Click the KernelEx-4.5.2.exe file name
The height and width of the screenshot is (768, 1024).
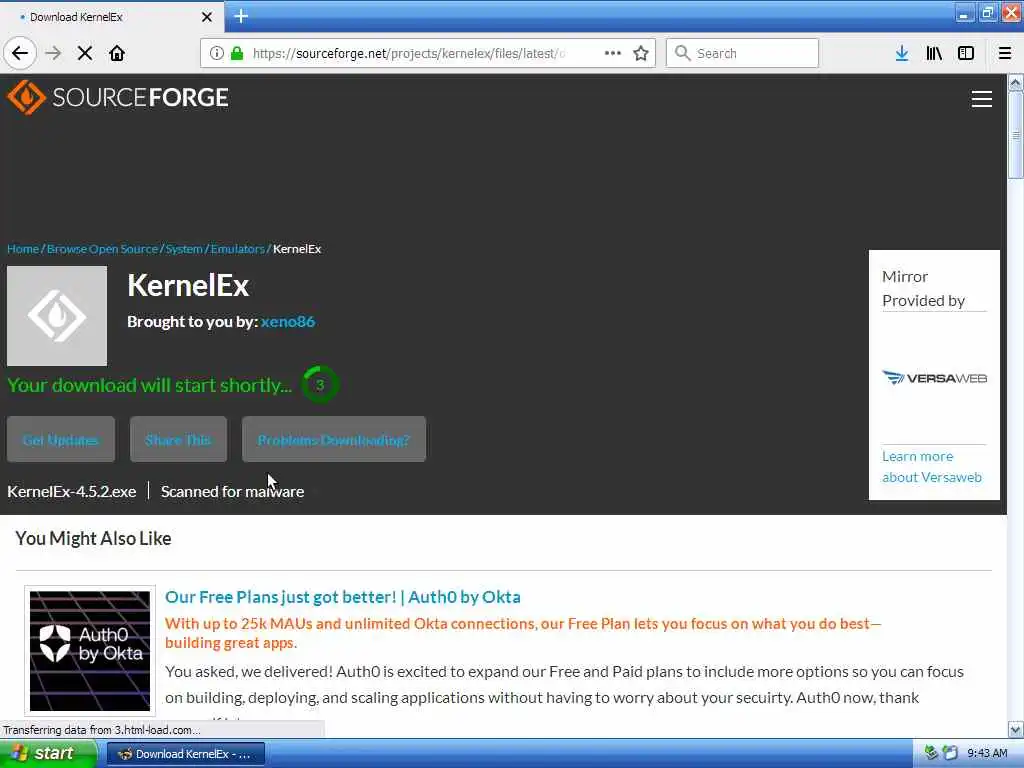point(72,492)
